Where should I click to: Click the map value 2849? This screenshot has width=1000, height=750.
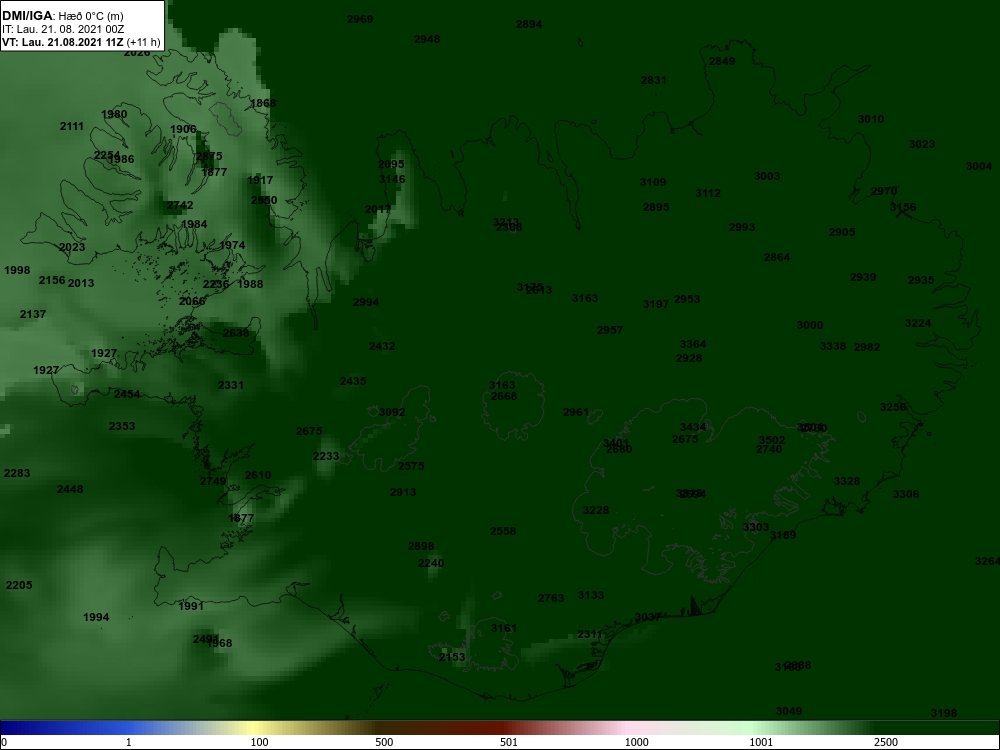(722, 61)
